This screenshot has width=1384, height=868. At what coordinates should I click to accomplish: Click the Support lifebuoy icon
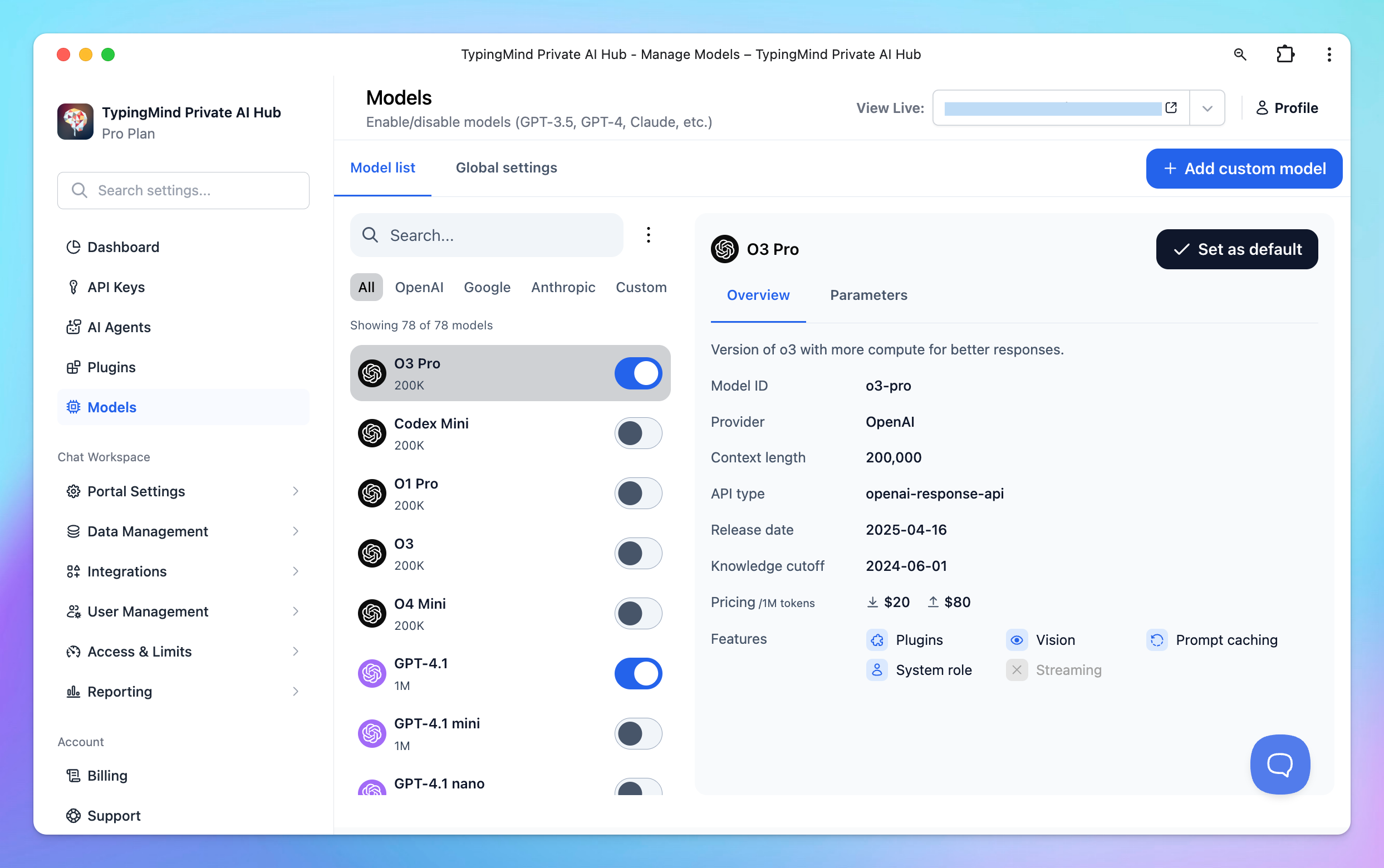[73, 816]
